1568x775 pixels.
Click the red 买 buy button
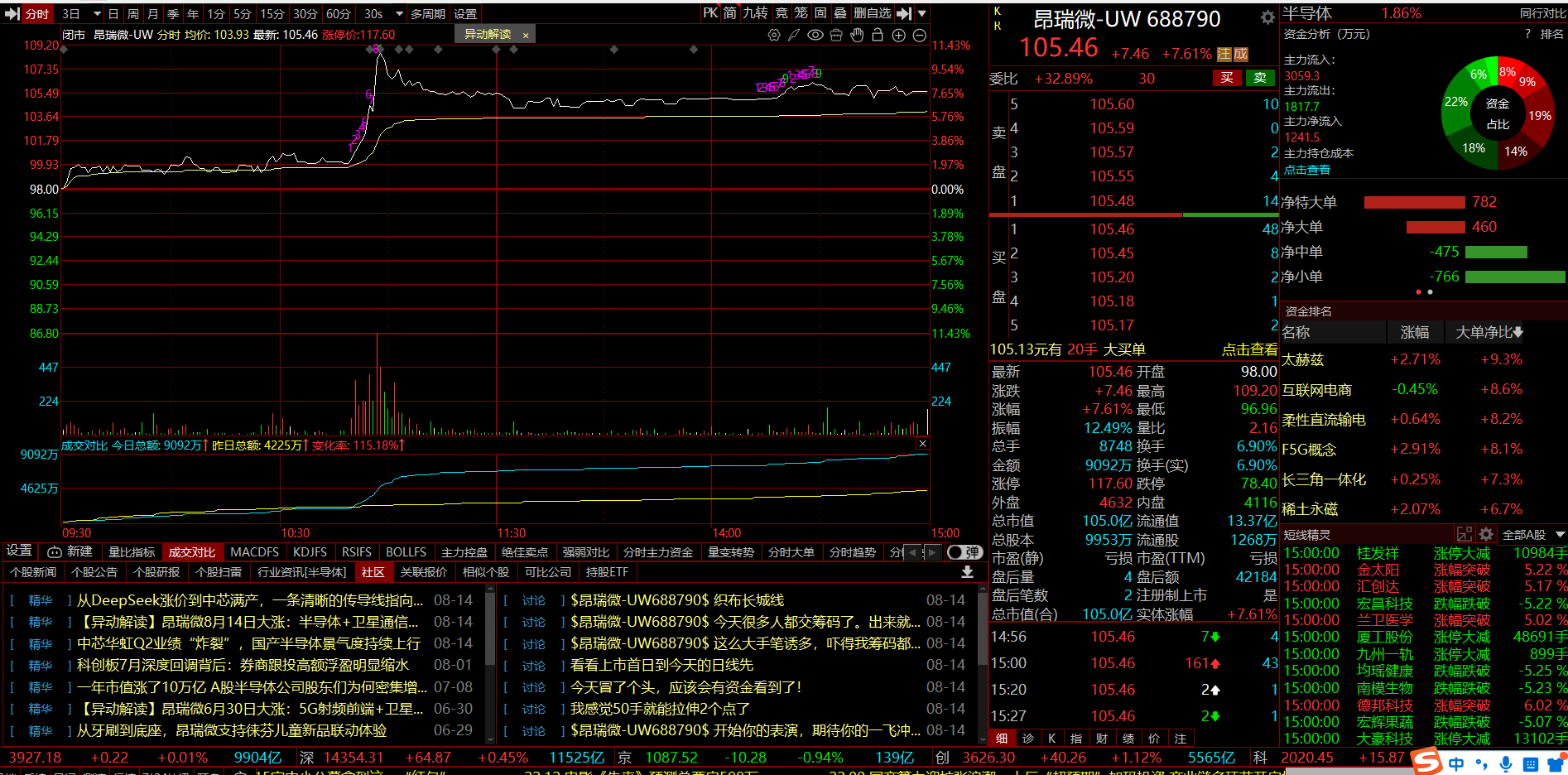[1227, 78]
